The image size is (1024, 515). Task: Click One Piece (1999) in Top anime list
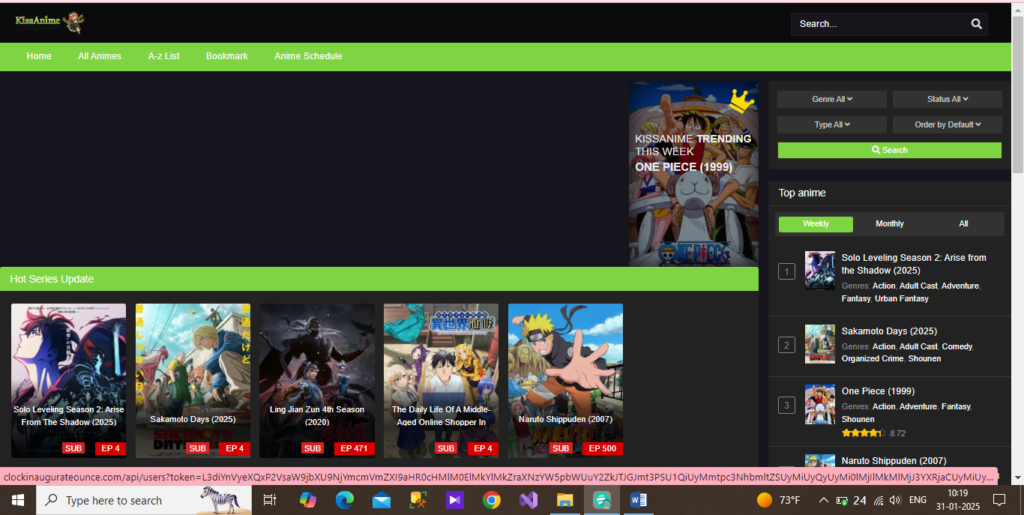(x=878, y=391)
